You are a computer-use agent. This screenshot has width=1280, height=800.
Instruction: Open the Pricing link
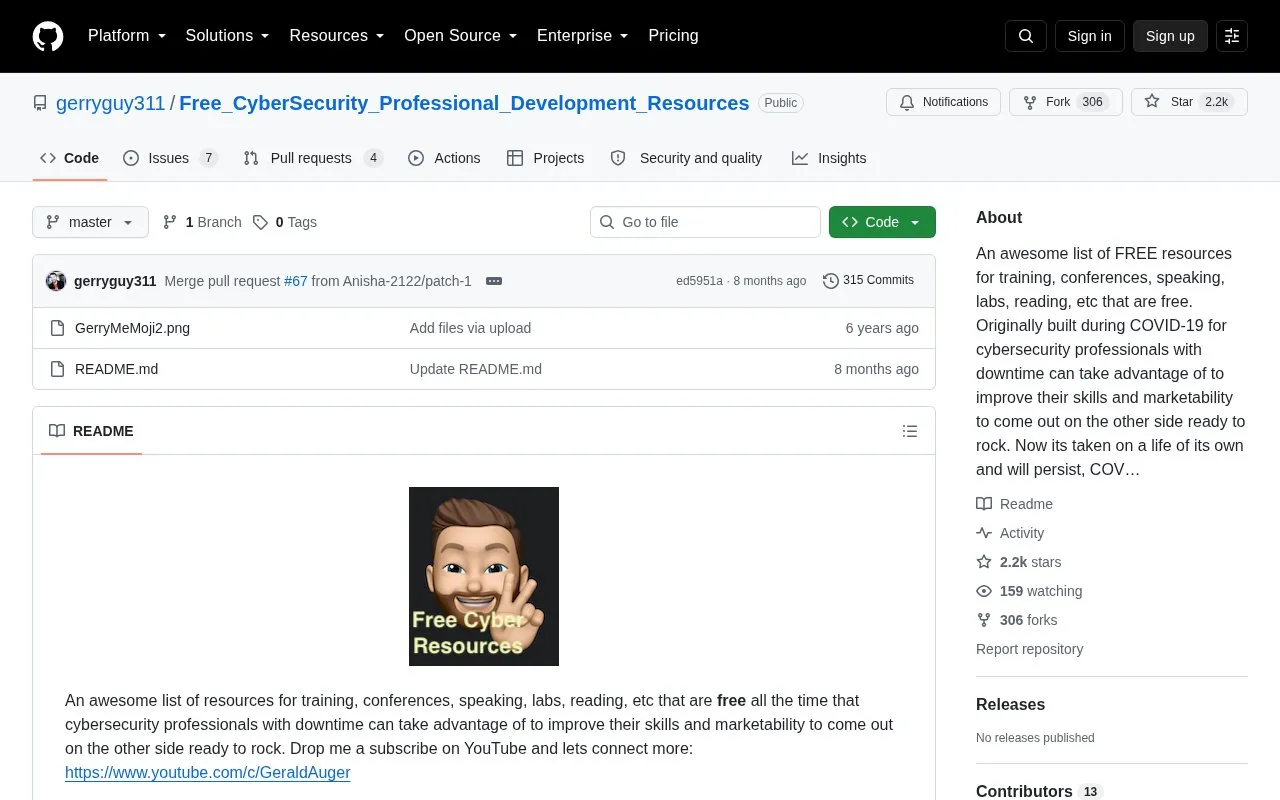click(673, 36)
